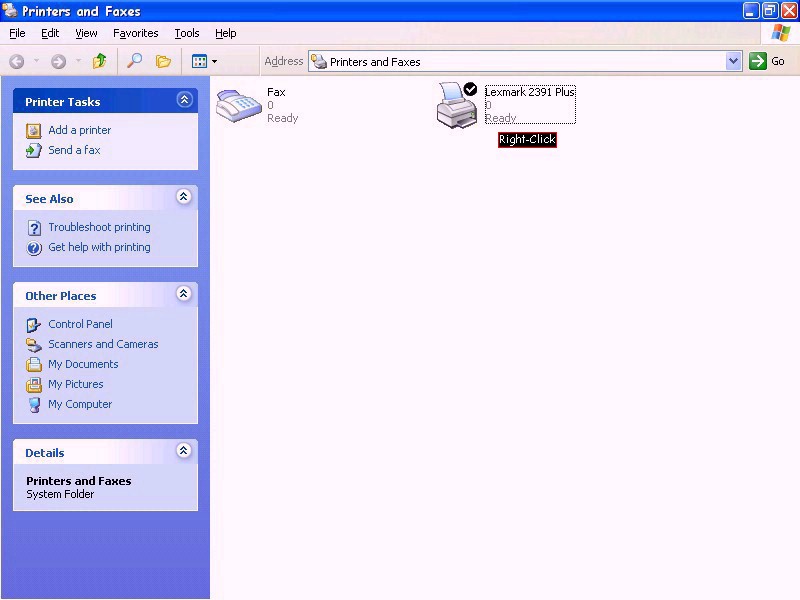
Task: Go to Control Panel link
Action: click(81, 324)
